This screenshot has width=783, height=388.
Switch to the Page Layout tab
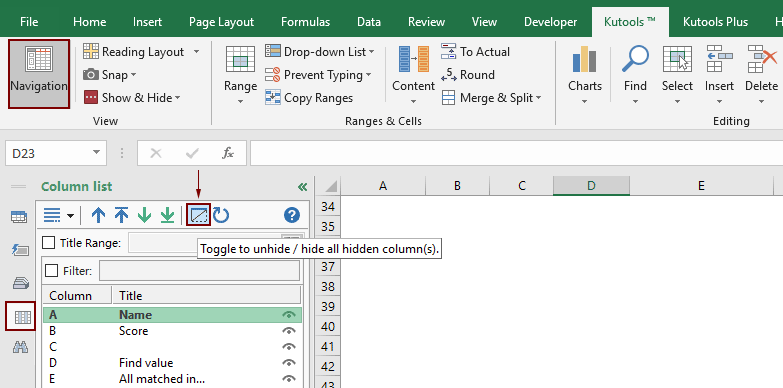point(221,22)
